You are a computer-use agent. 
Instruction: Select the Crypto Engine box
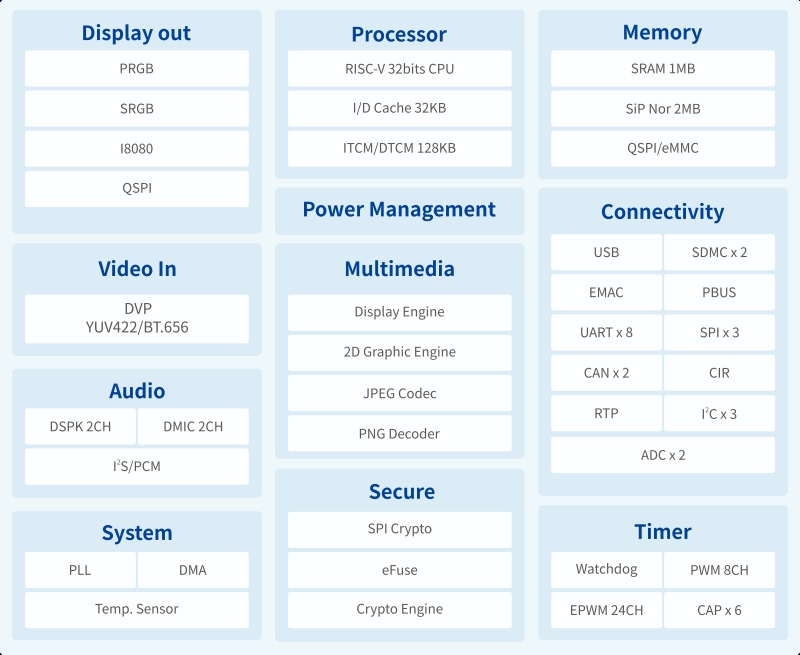tap(399, 610)
